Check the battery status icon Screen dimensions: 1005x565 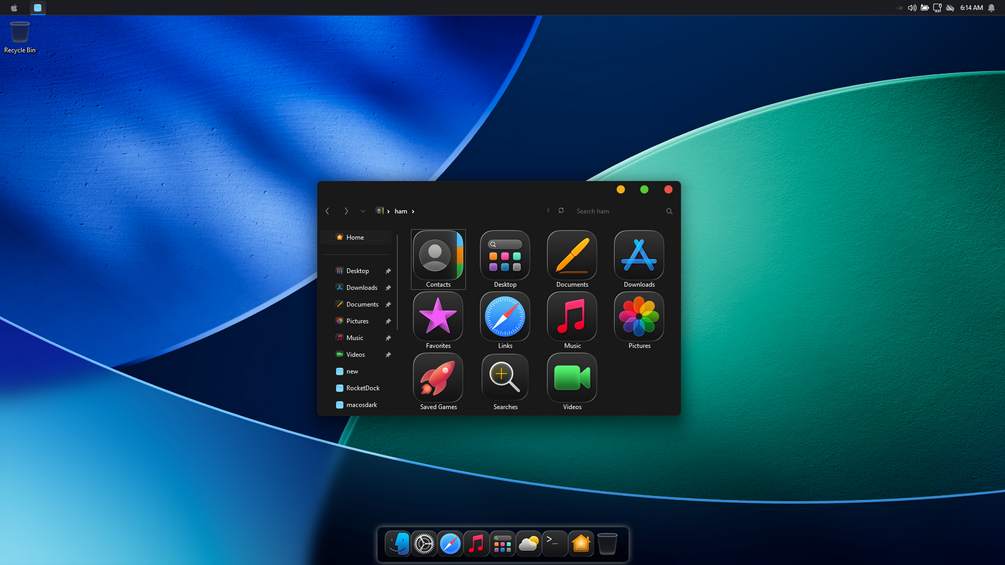[x=925, y=8]
